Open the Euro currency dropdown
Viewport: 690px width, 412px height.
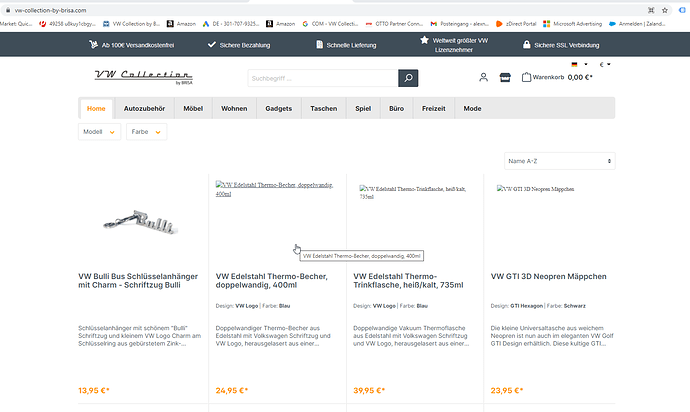pyautogui.click(x=605, y=64)
